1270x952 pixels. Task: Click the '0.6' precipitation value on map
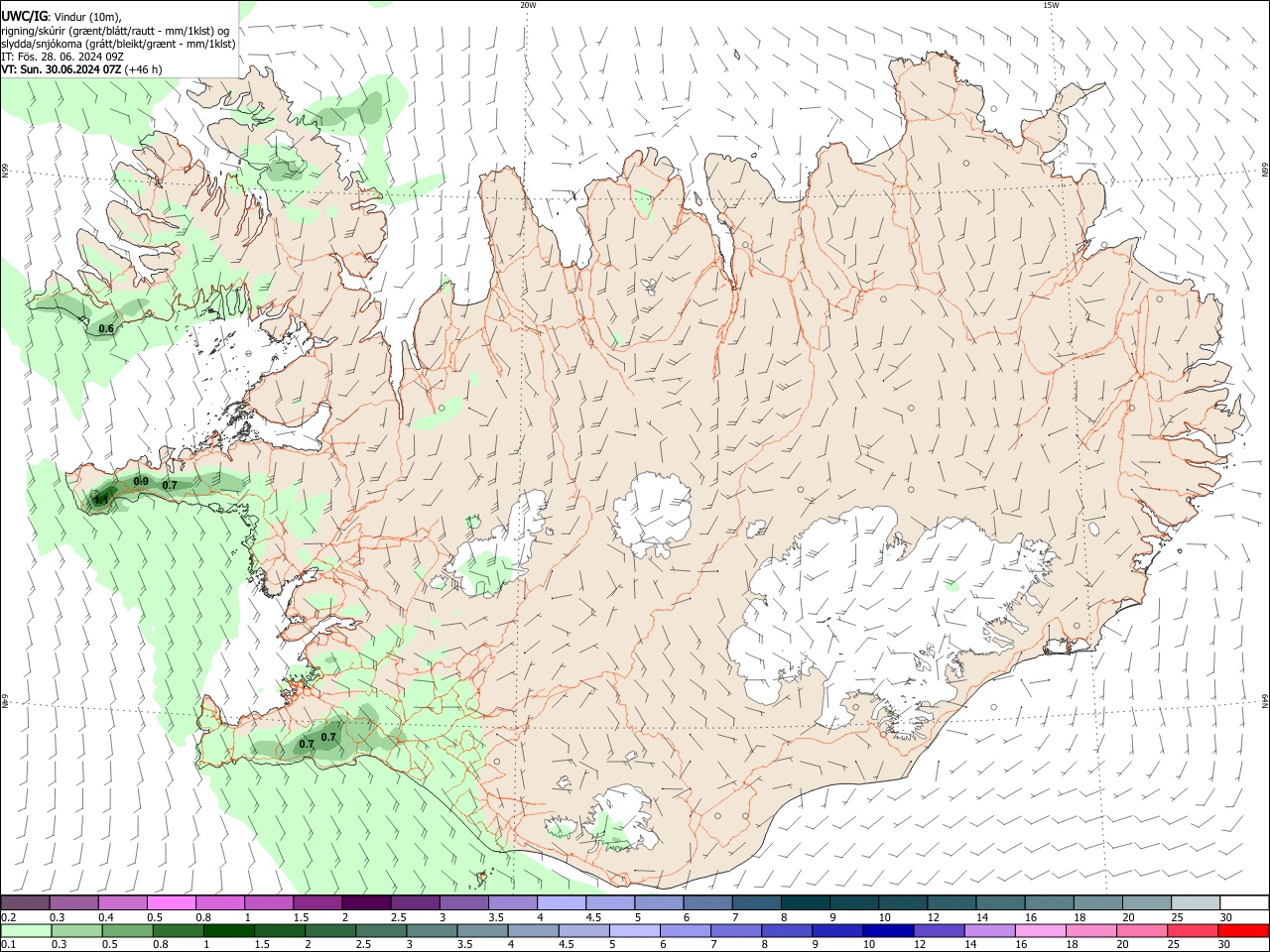coord(107,329)
